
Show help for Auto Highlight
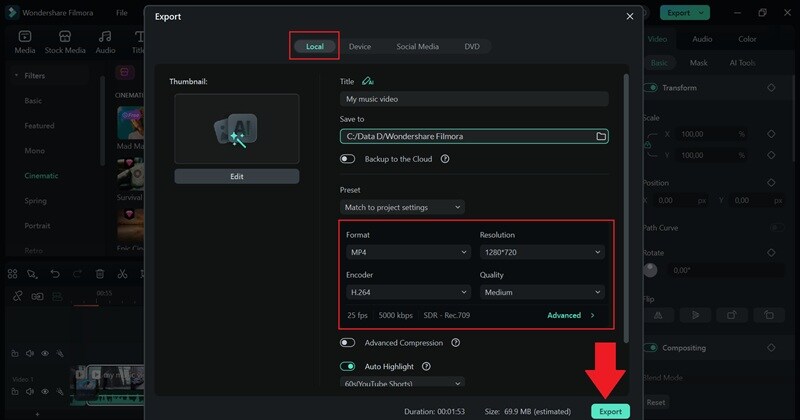[x=426, y=366]
